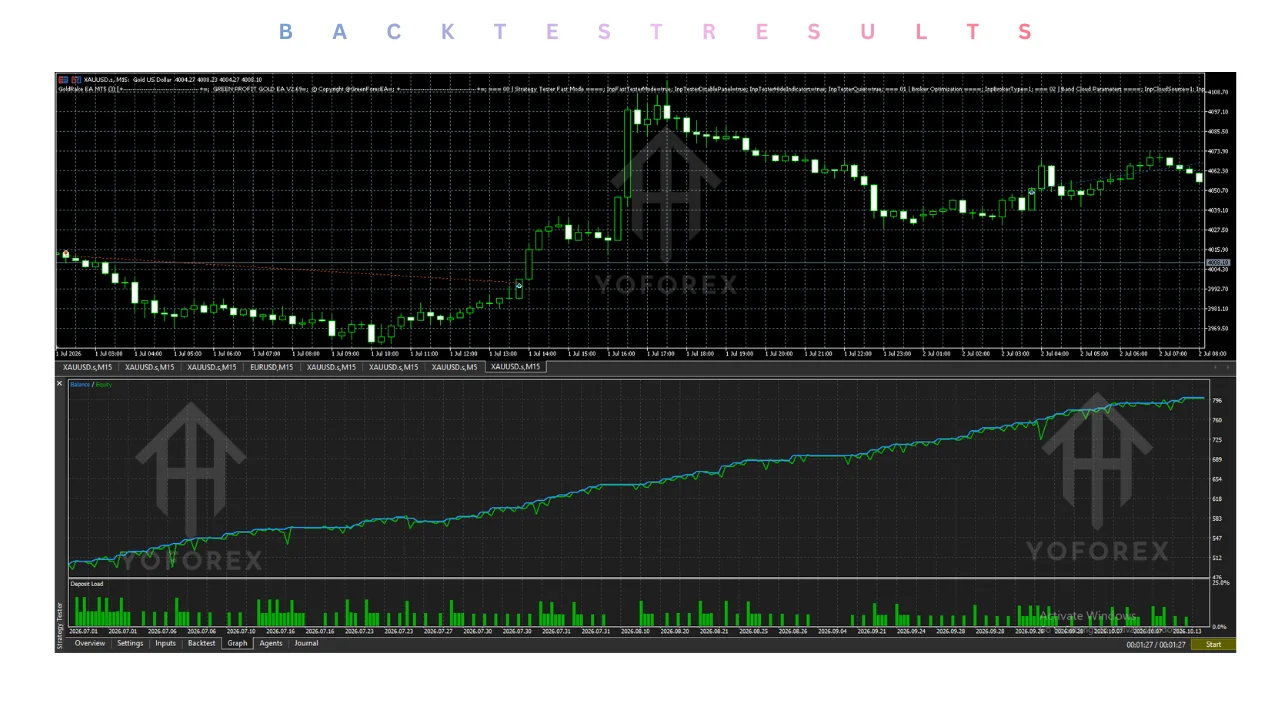Click the 2026.09.04 date label
Viewport: 1280px width, 720px height.
(832, 631)
